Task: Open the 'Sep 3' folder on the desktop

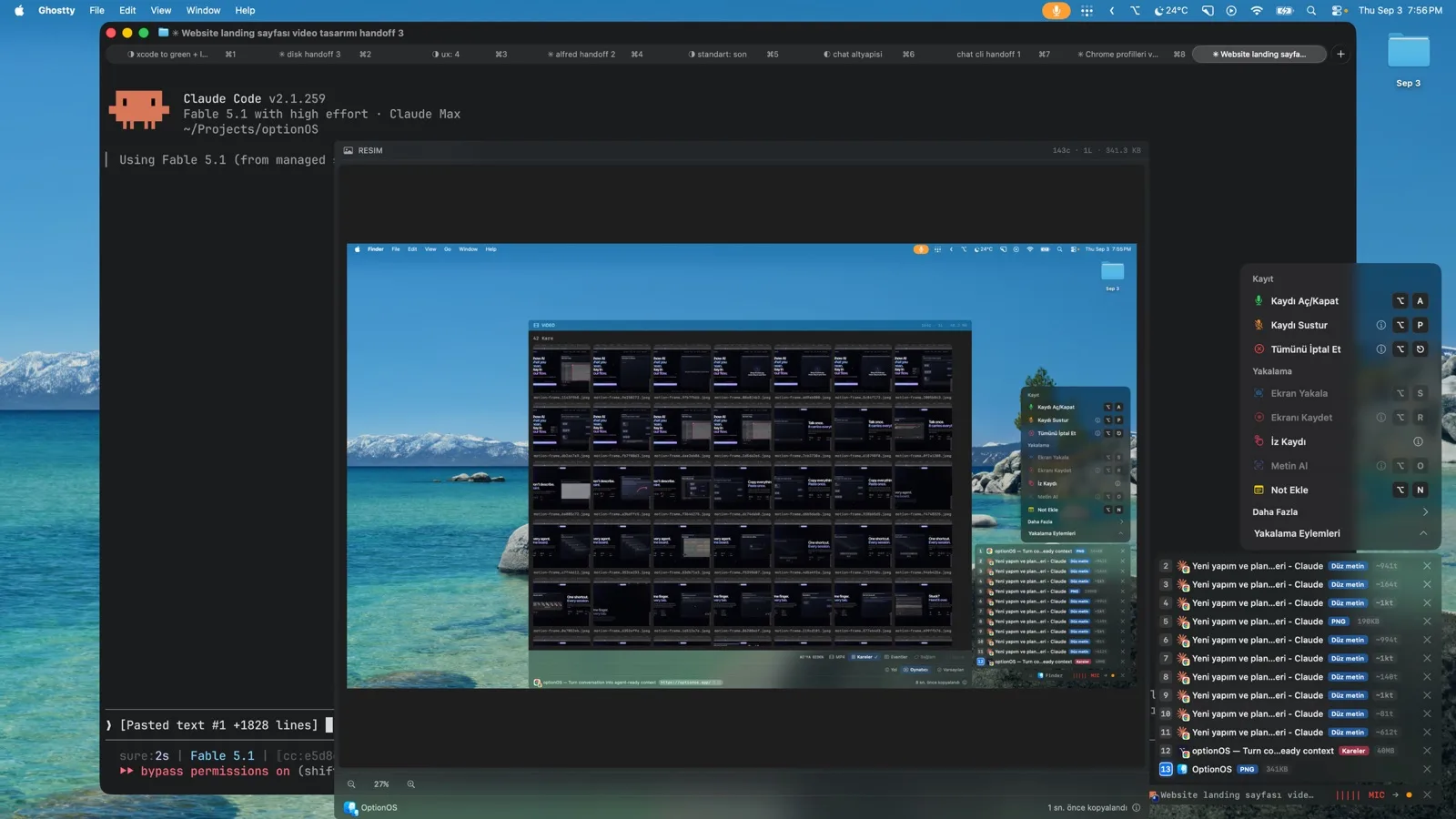Action: pos(1408,59)
